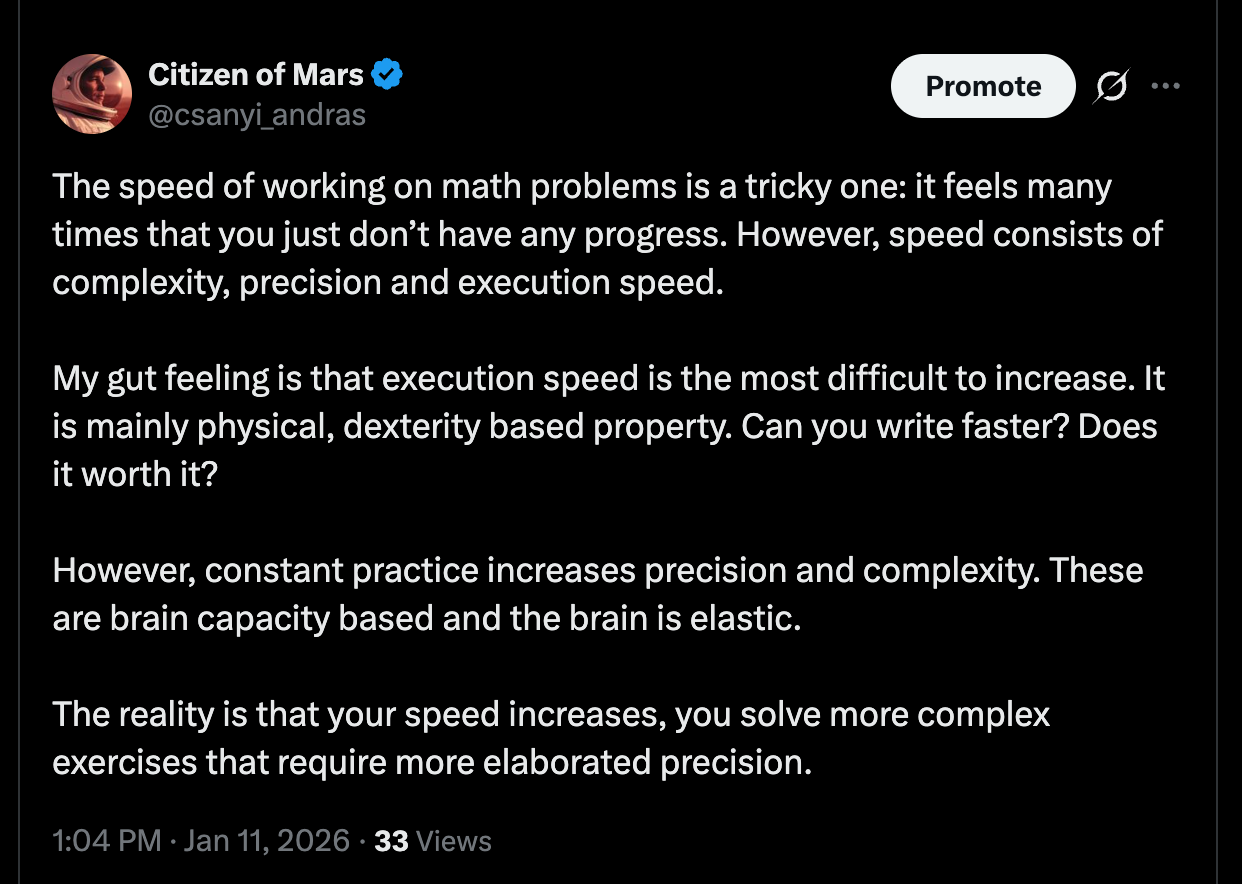This screenshot has width=1242, height=884.
Task: Click the "brain is elastic" line
Action: 427,618
